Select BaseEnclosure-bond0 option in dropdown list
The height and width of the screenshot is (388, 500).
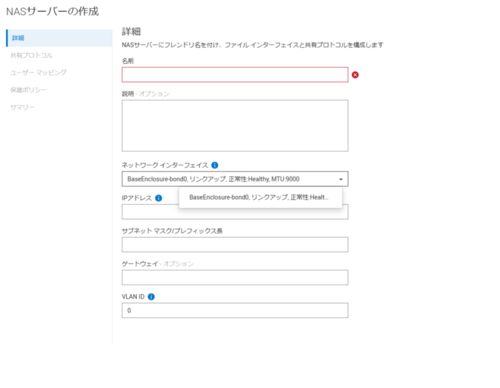click(x=260, y=197)
